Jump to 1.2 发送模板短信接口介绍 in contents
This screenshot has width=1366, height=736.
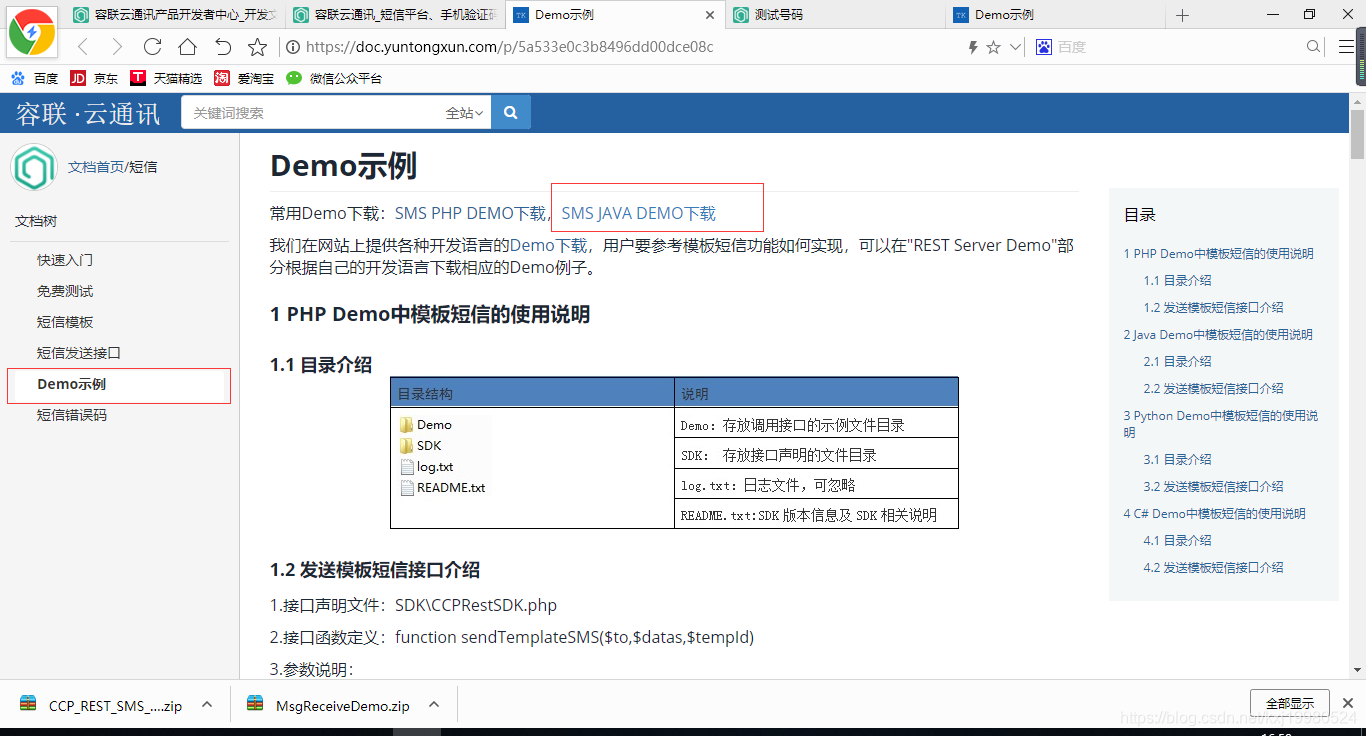click(1213, 308)
